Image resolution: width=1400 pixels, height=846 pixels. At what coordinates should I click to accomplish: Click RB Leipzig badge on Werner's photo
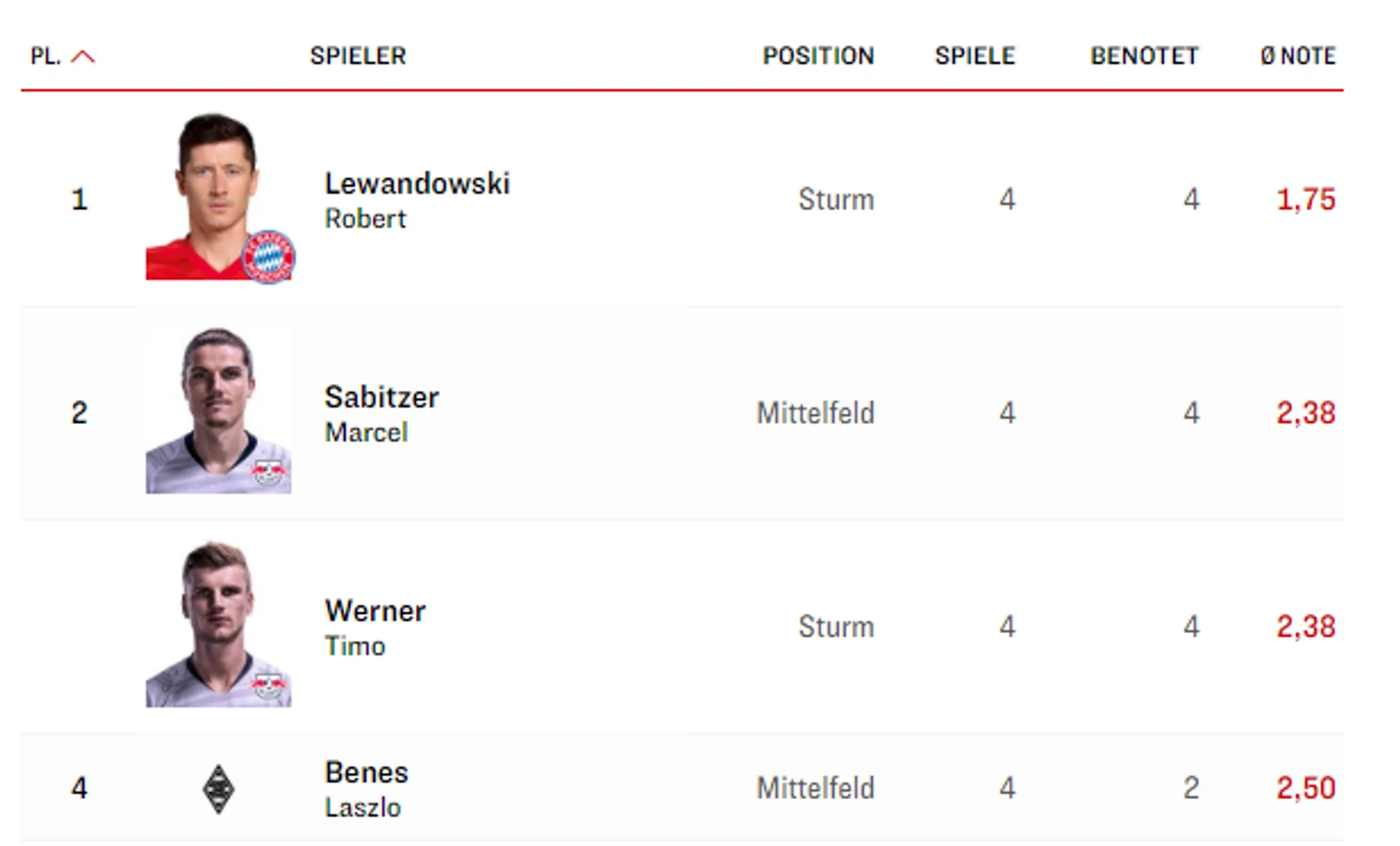(269, 686)
